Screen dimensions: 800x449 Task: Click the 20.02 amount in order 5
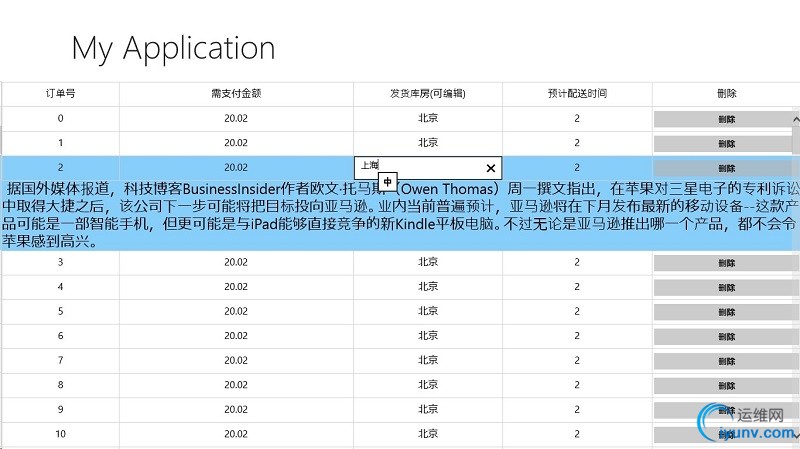[236, 311]
